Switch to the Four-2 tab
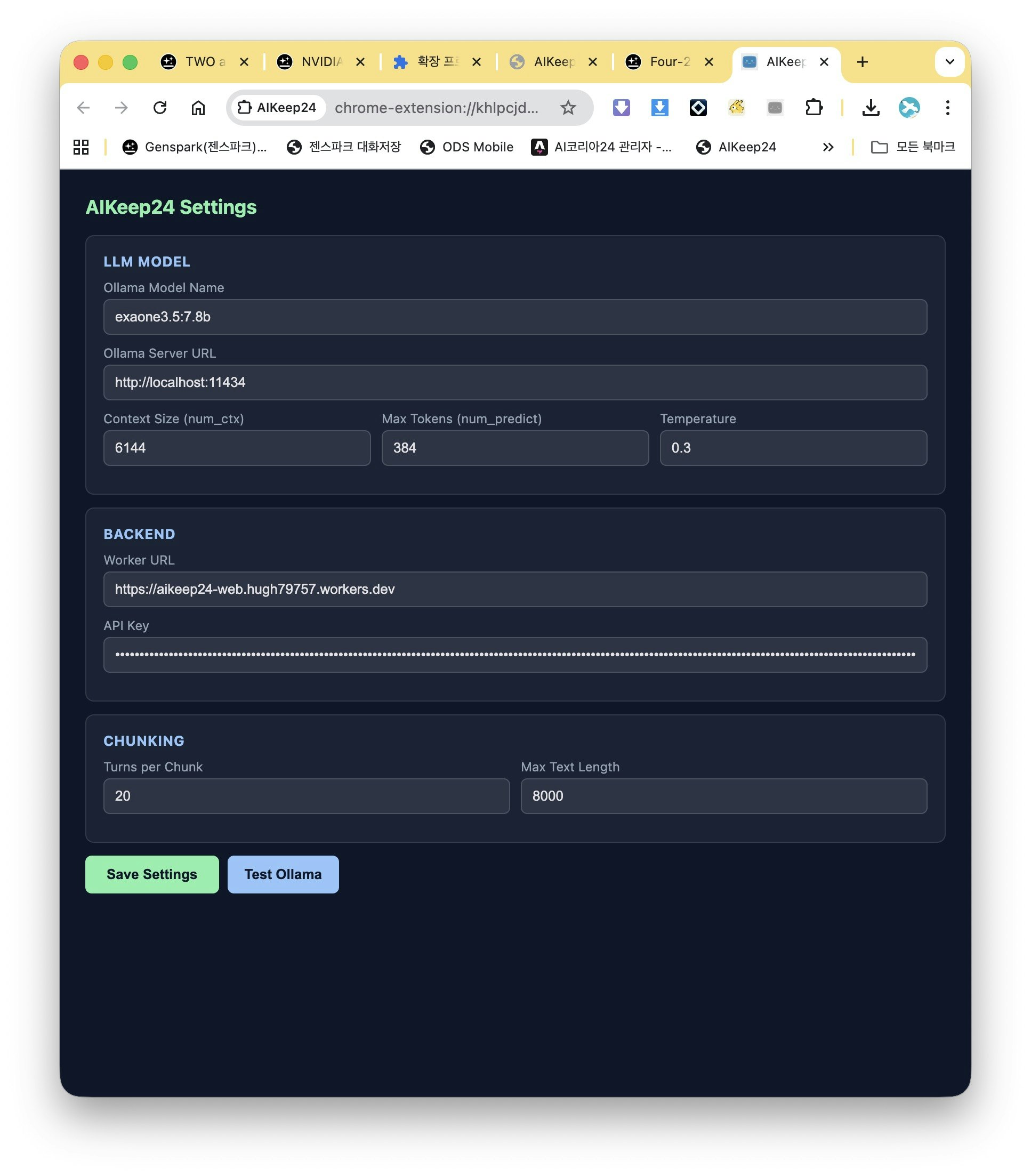Viewport: 1031px width, 1176px height. (x=669, y=61)
